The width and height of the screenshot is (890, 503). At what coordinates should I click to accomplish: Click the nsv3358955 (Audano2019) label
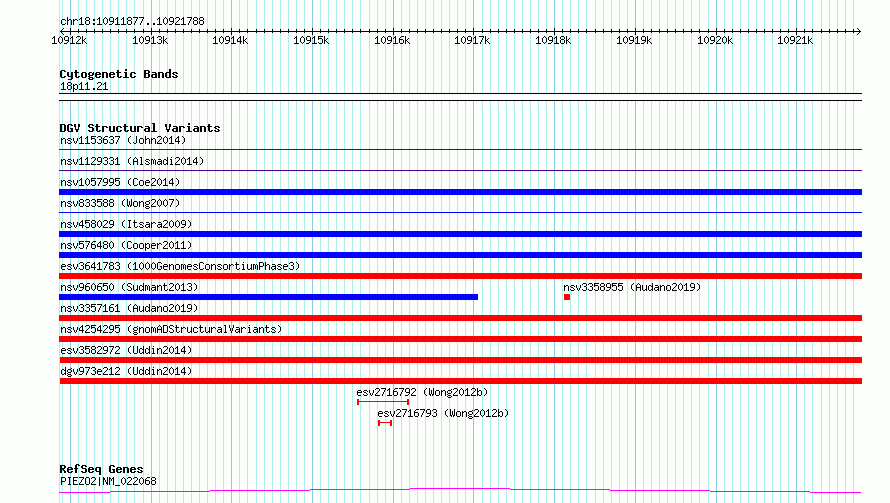pyautogui.click(x=632, y=287)
